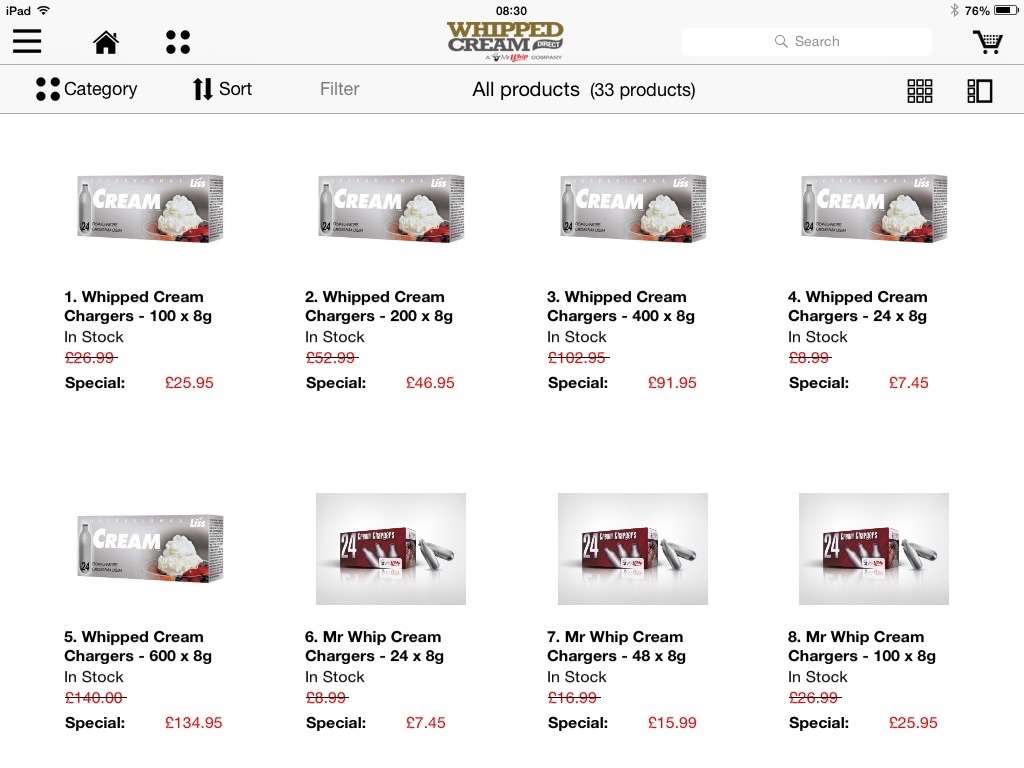Screen dimensions: 1024x768
Task: Open the Sort options
Action: point(222,89)
